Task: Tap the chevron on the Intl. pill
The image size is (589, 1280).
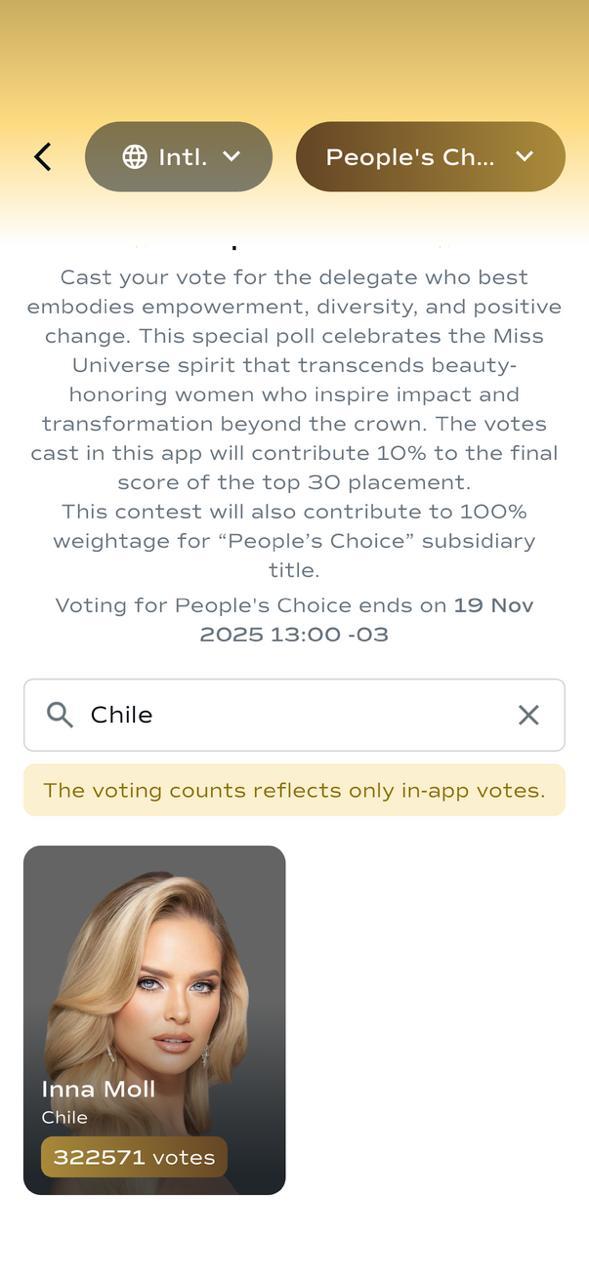Action: (x=232, y=156)
